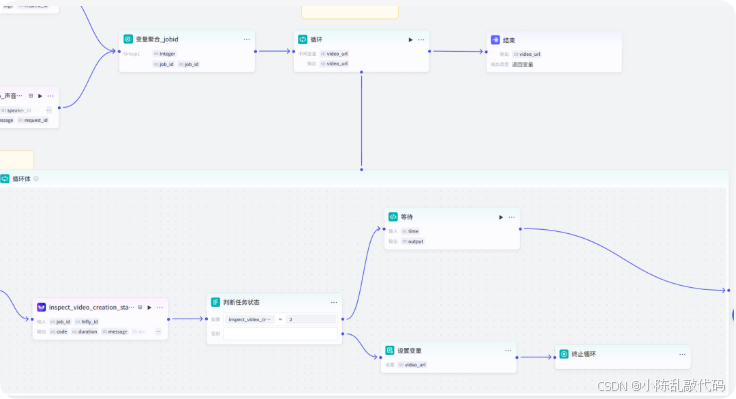Image resolution: width=736 pixels, height=399 pixels.
Task: Select the 等待 node title
Action: click(407, 217)
